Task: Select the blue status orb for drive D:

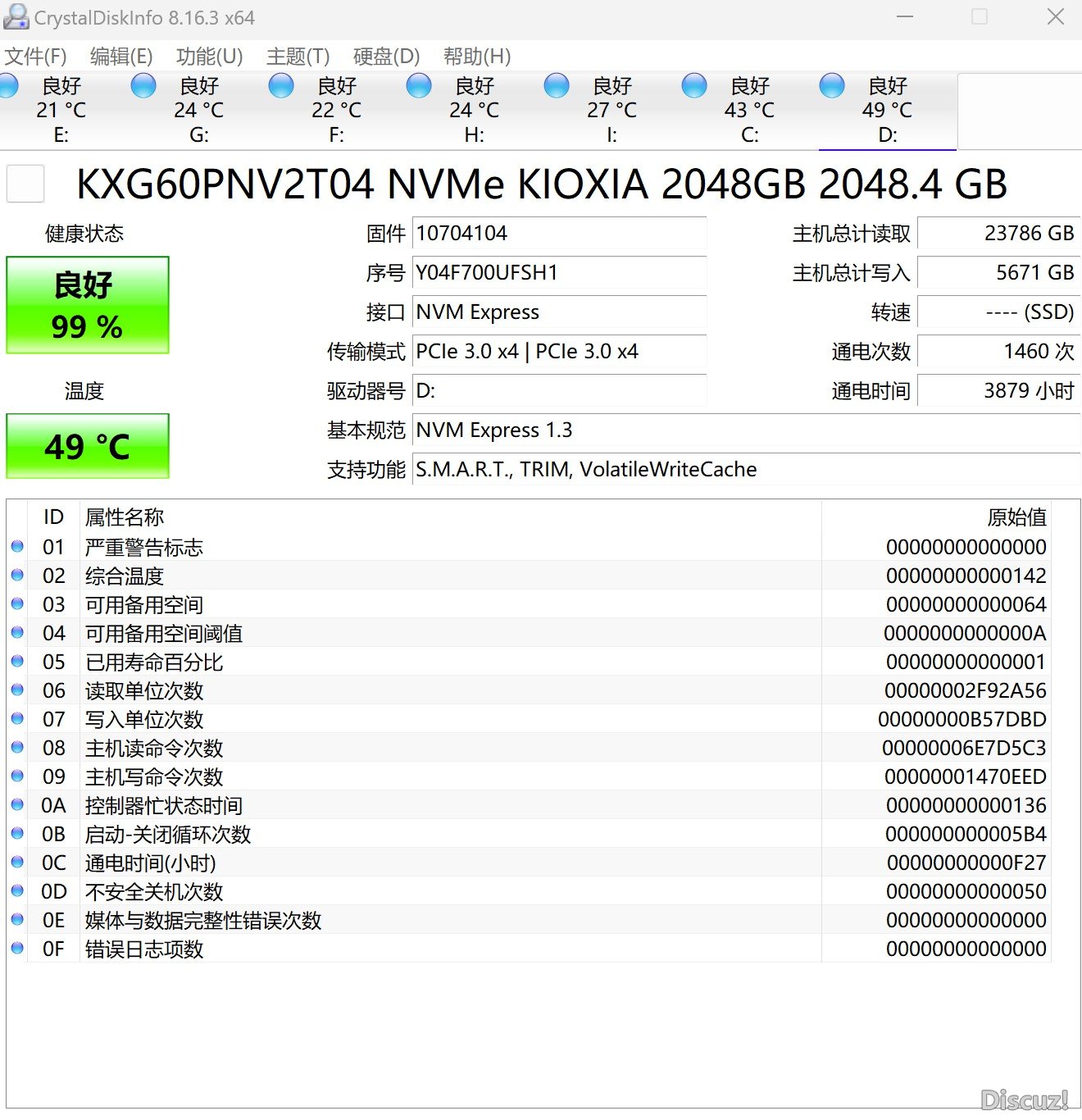Action: [x=832, y=86]
